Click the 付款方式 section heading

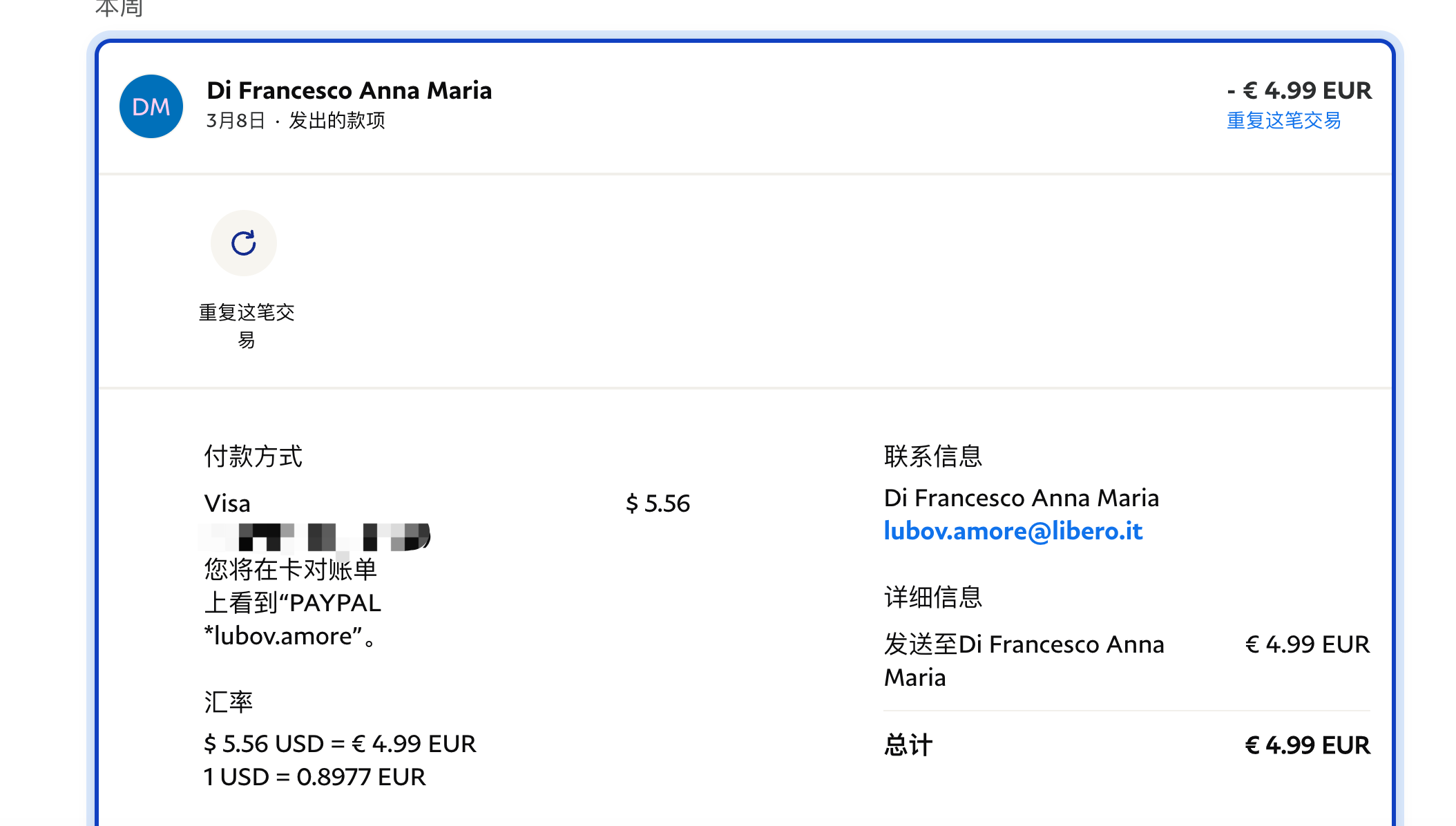[253, 457]
